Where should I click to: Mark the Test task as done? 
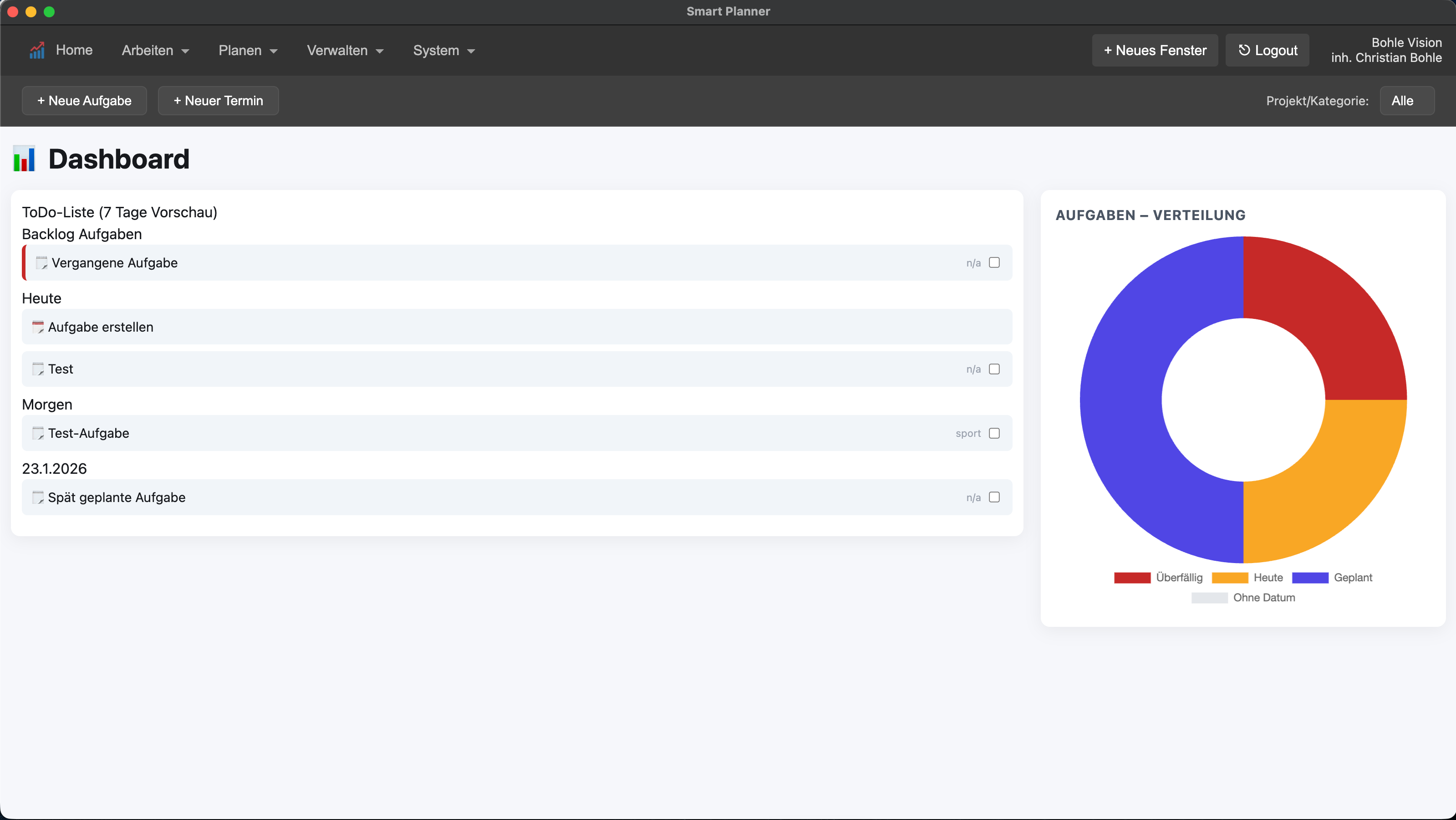(x=993, y=369)
